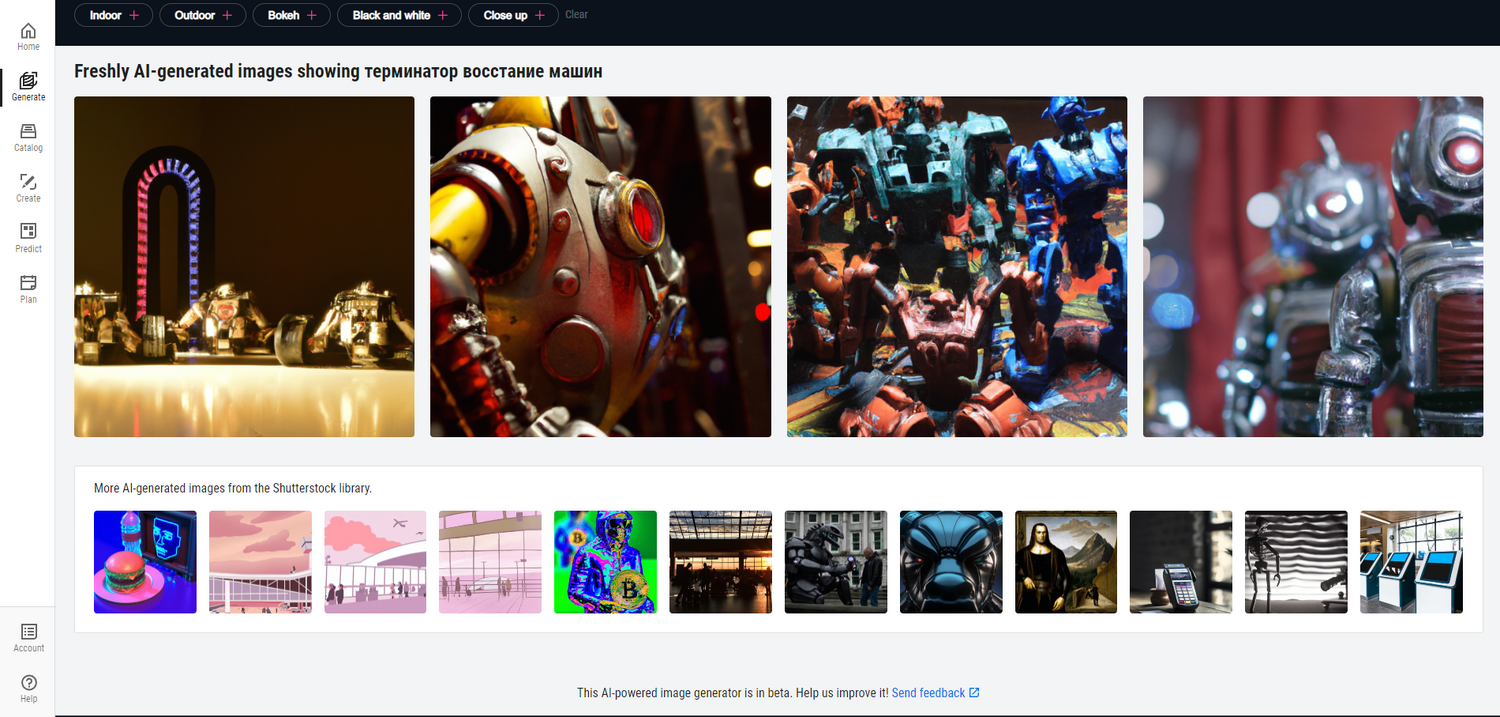This screenshot has height=717, width=1500.
Task: Clear the selected style tags
Action: pyautogui.click(x=576, y=15)
